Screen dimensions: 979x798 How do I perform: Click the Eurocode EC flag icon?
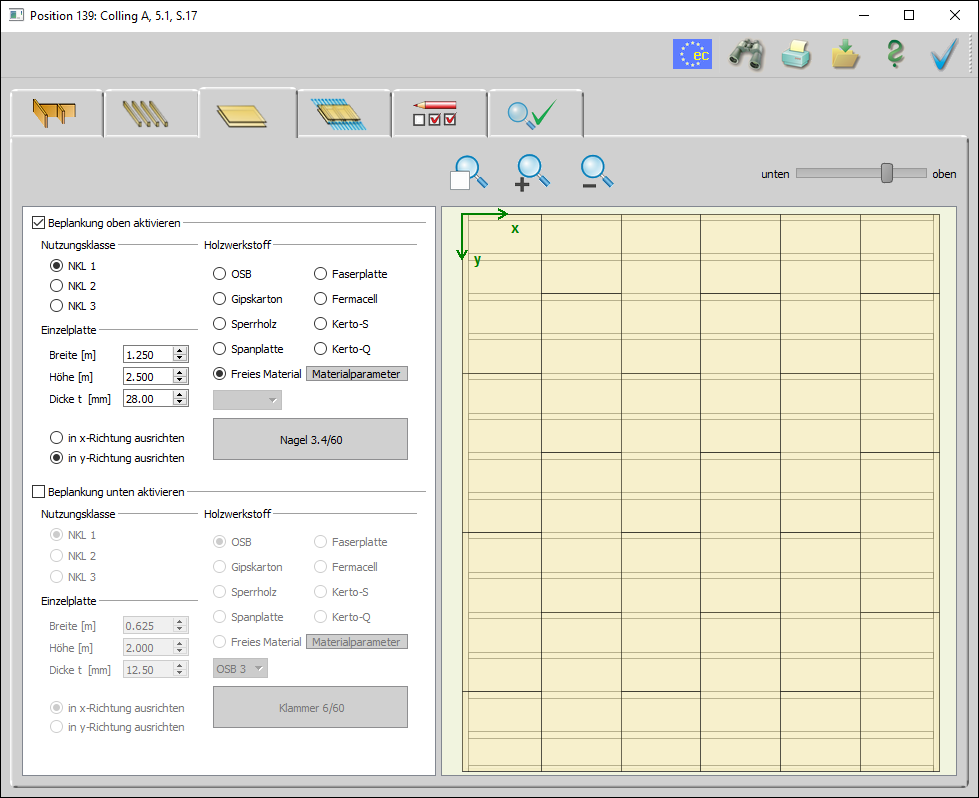click(x=692, y=54)
